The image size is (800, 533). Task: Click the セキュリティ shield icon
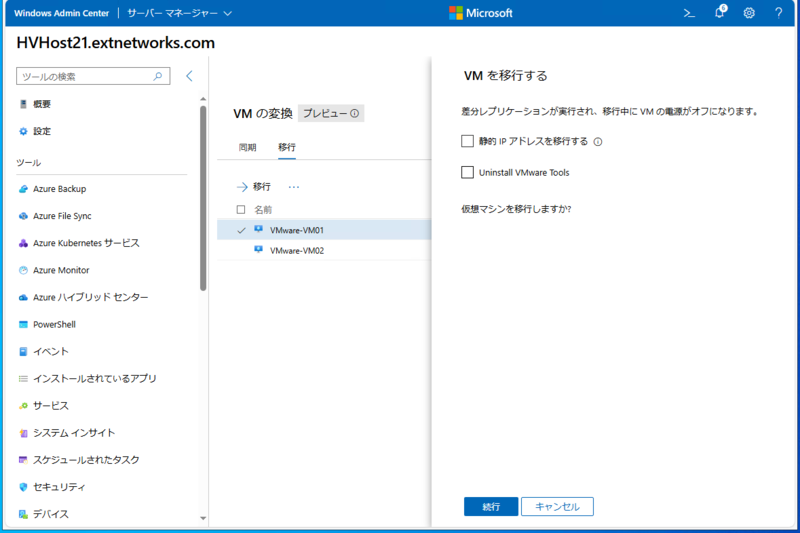23,487
